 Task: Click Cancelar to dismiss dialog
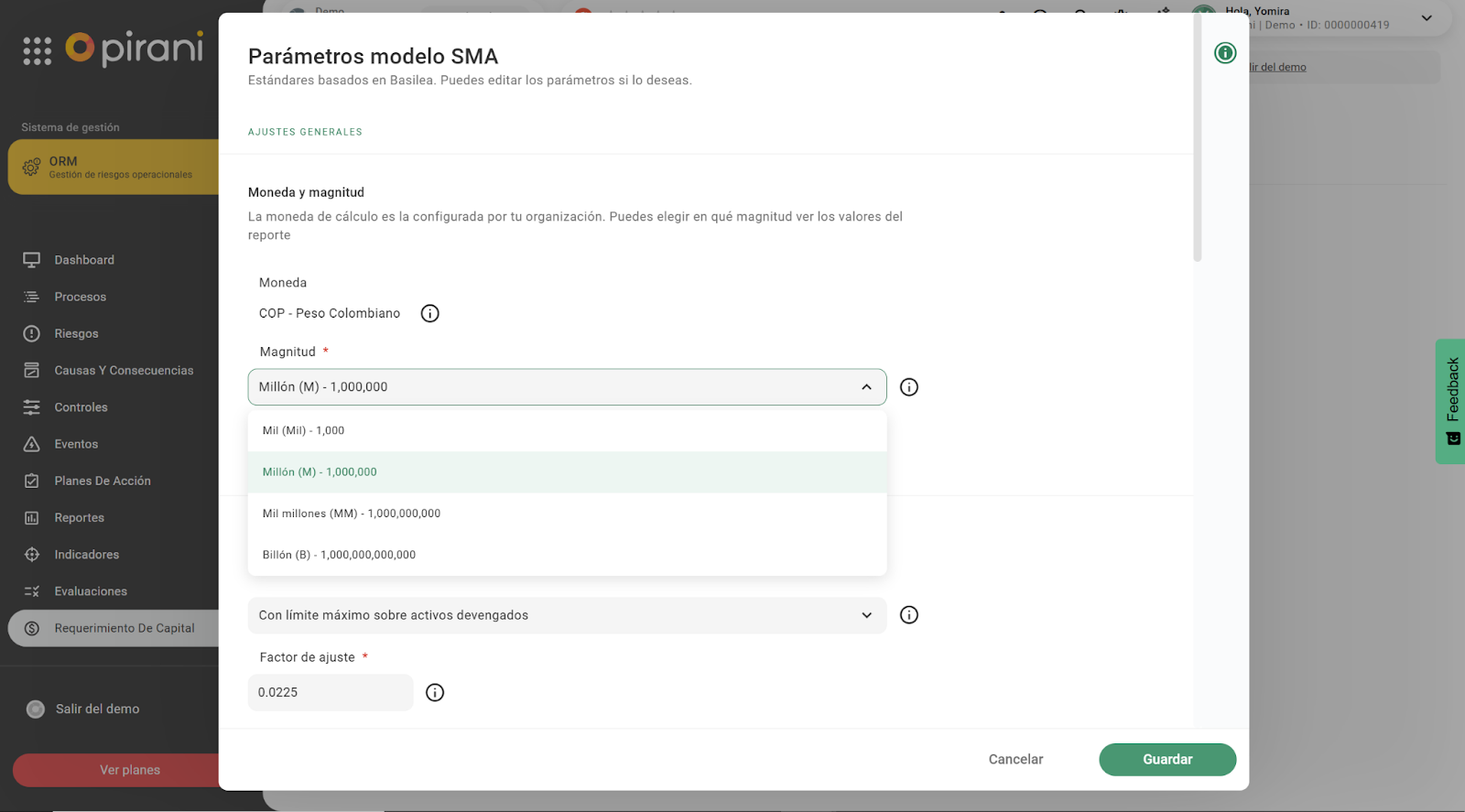[1015, 760]
